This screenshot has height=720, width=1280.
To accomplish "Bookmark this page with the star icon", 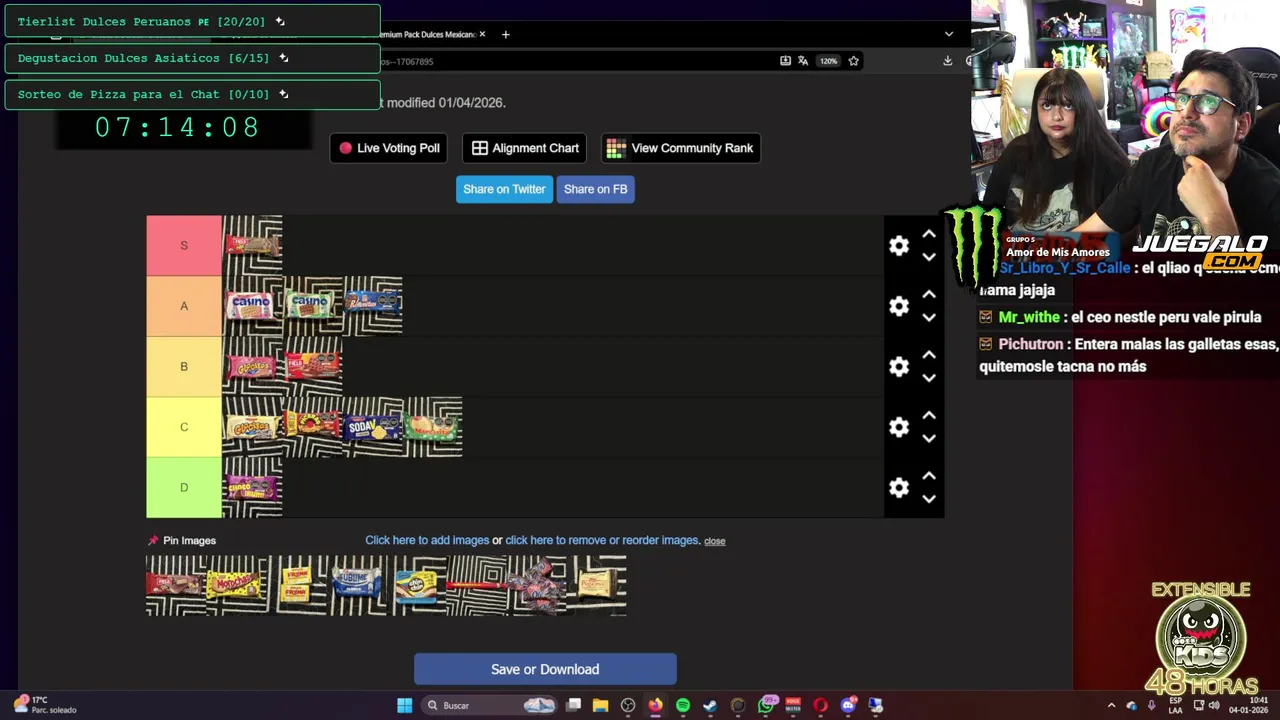I will tap(853, 61).
